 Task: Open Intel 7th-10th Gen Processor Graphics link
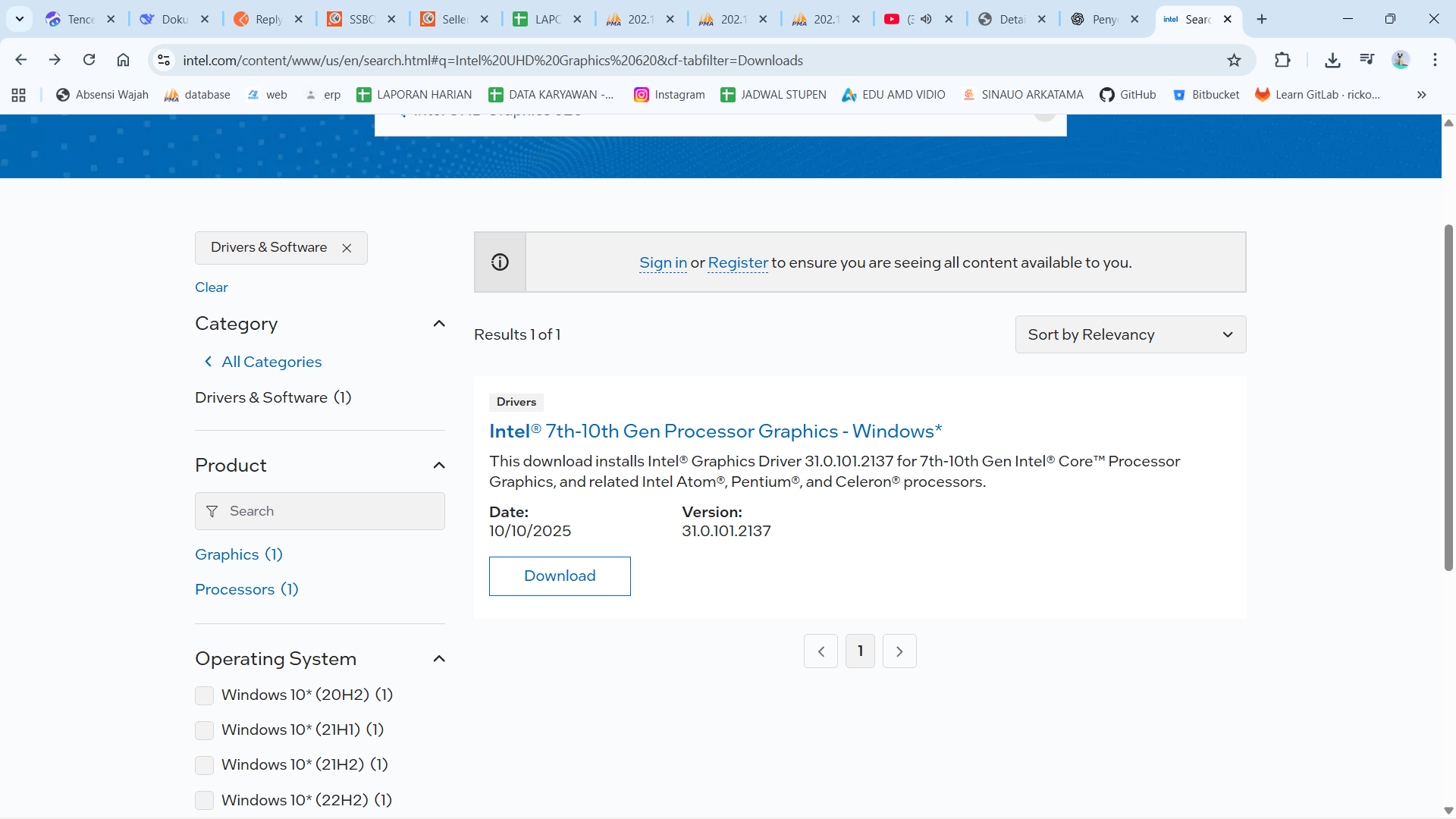pyautogui.click(x=715, y=431)
